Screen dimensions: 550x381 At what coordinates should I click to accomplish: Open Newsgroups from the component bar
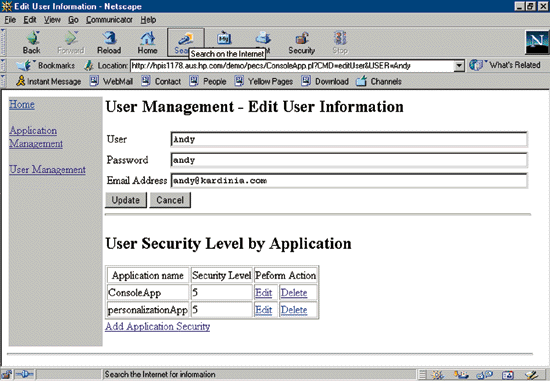(x=484, y=375)
